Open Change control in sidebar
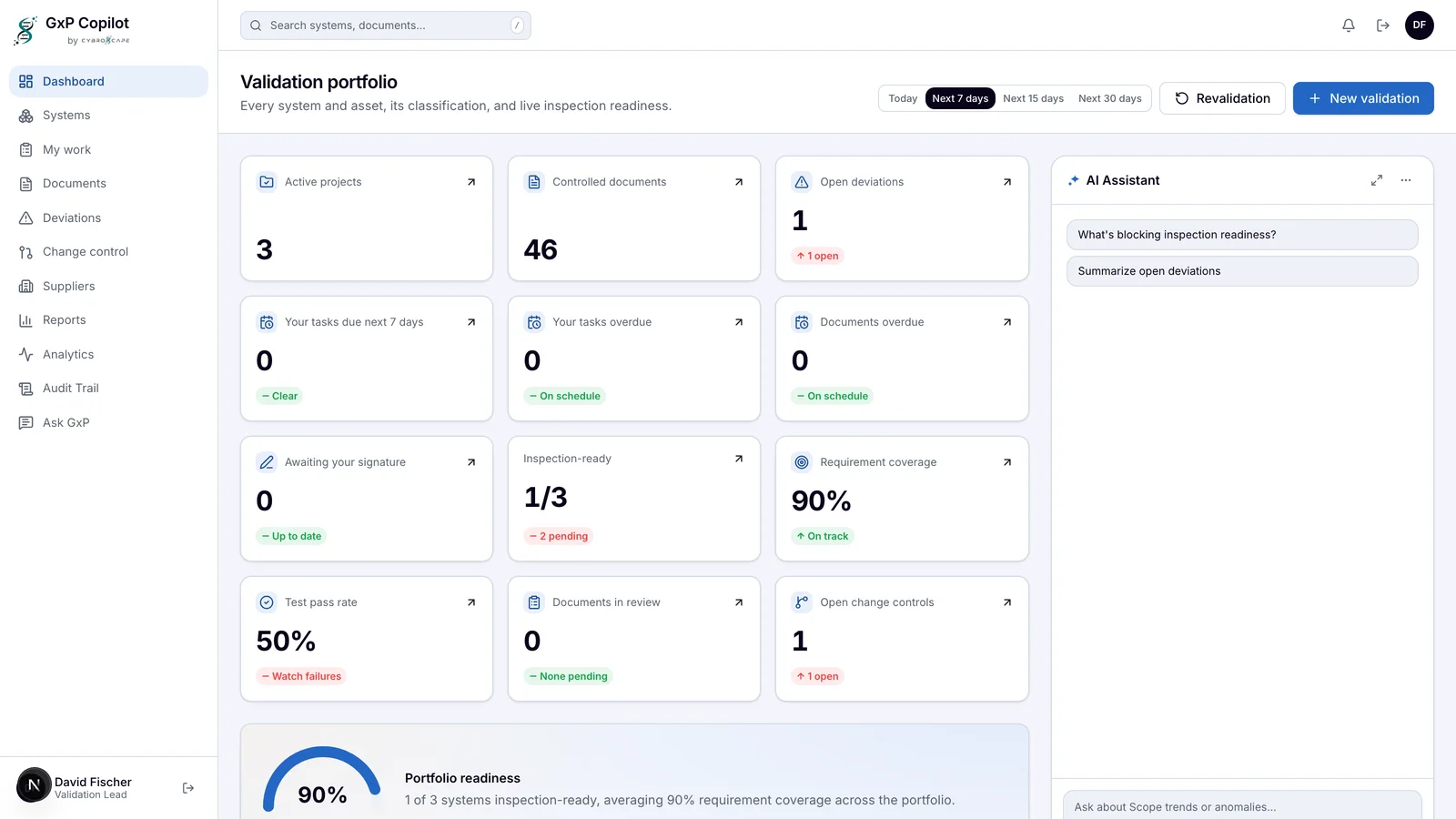The width and height of the screenshot is (1456, 819). (108, 252)
